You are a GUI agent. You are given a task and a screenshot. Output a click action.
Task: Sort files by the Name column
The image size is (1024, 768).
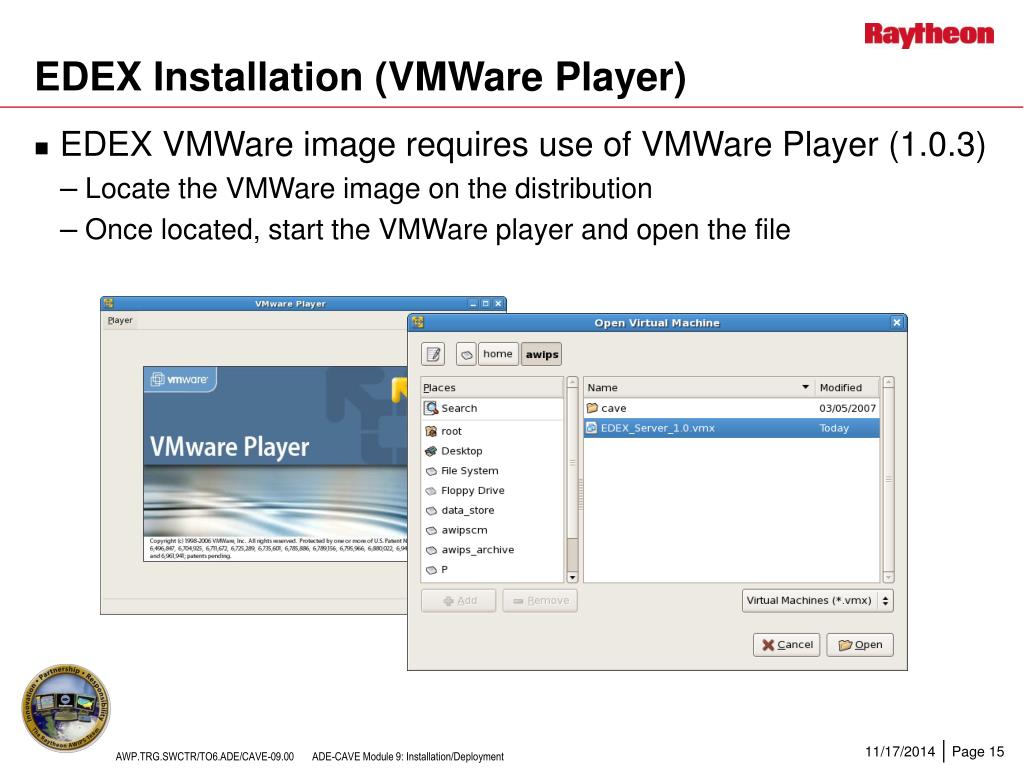coord(699,387)
